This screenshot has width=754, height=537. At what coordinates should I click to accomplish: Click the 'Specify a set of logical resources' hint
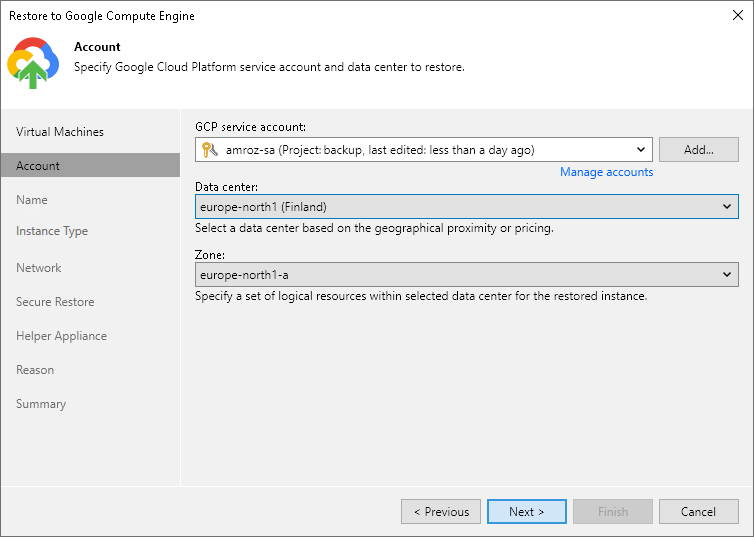pyautogui.click(x=421, y=296)
